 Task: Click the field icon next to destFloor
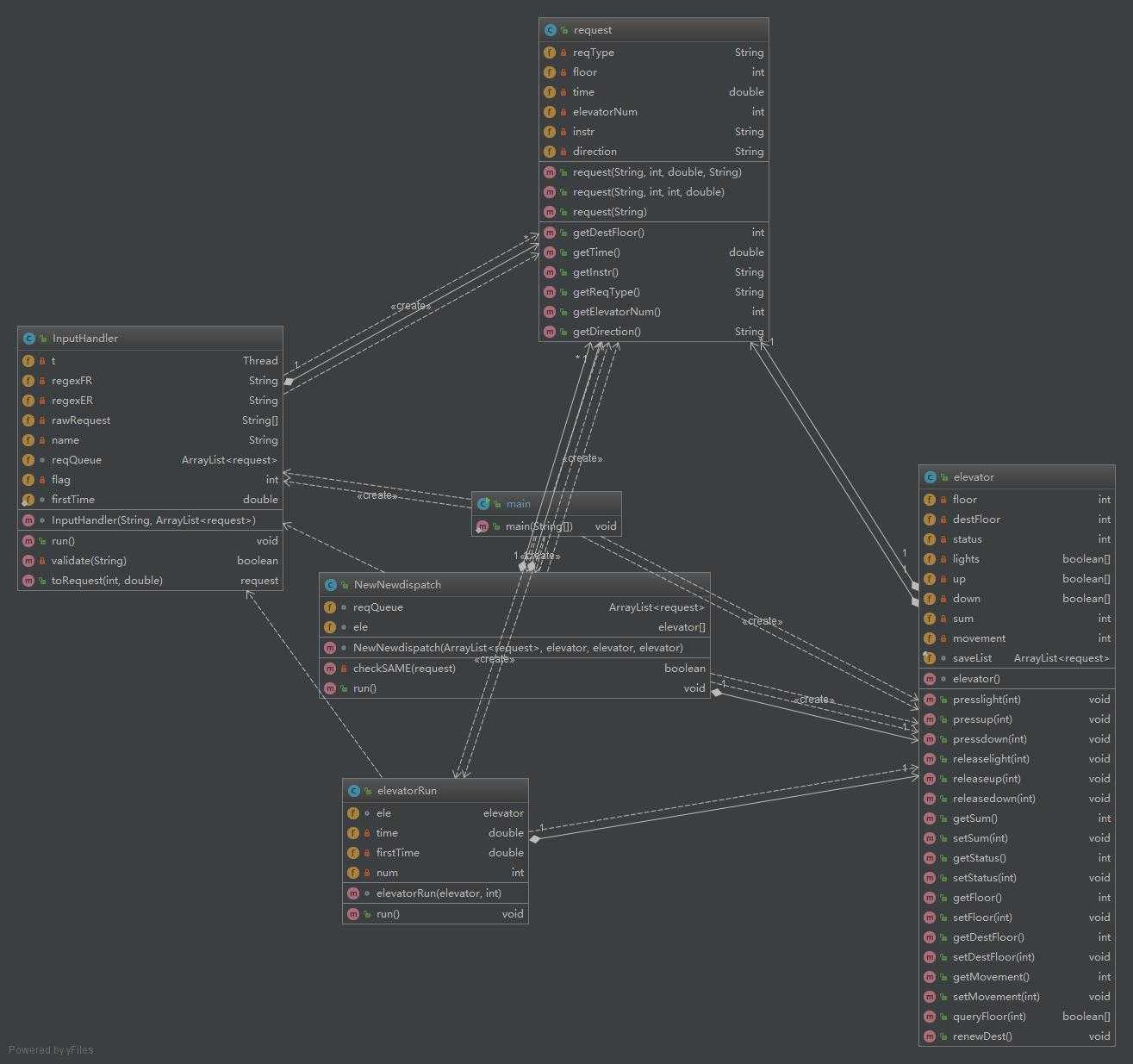pyautogui.click(x=930, y=520)
